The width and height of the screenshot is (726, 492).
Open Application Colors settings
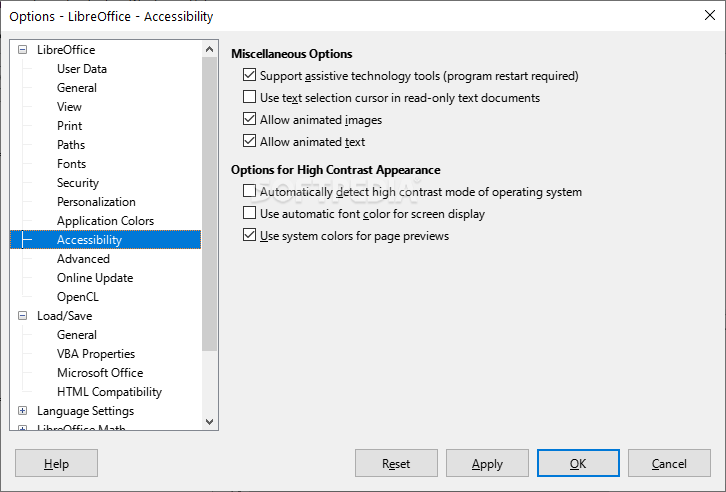(x=105, y=220)
